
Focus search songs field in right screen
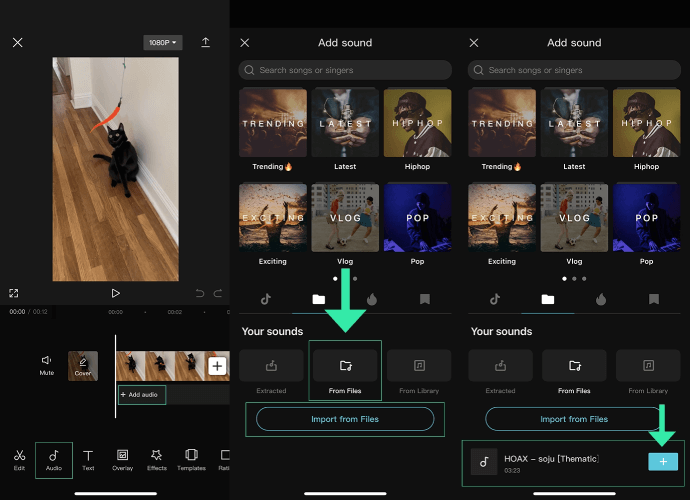[x=574, y=70]
